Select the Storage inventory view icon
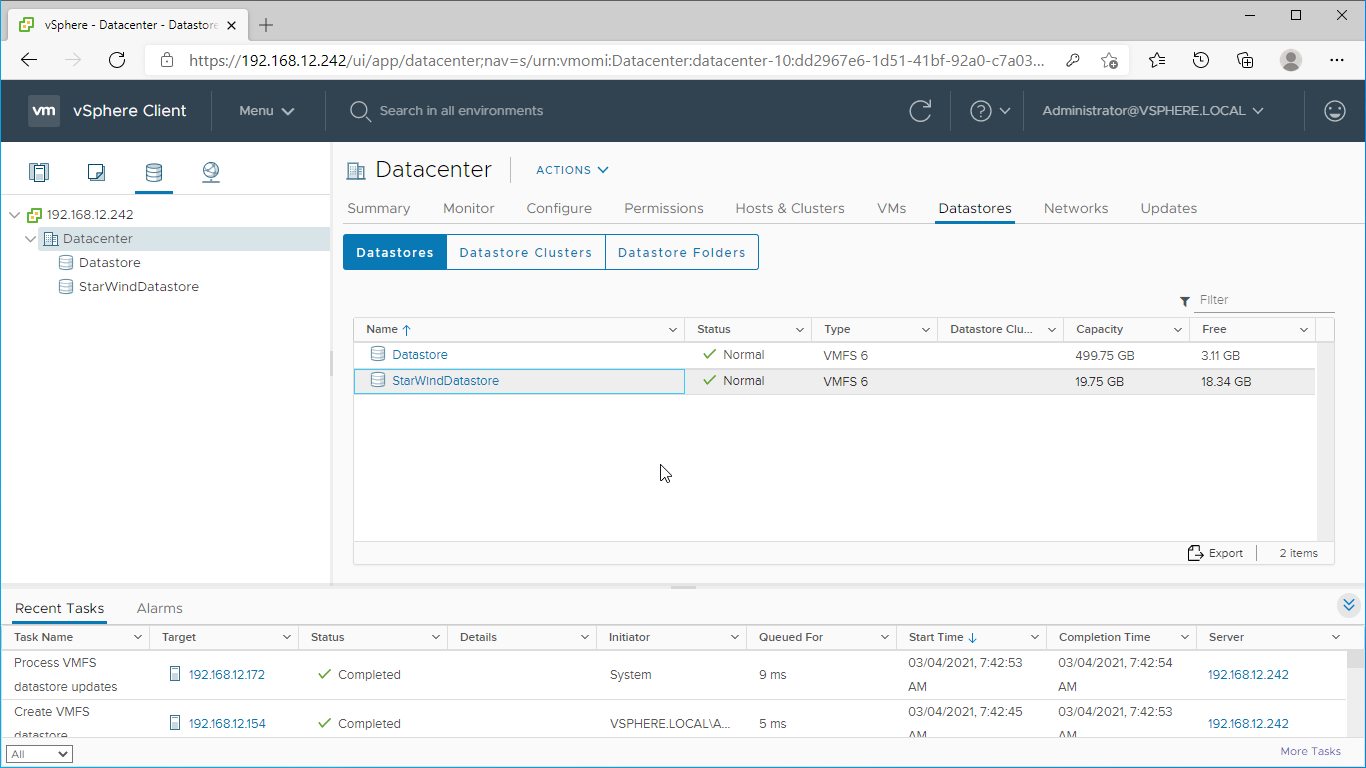1366x768 pixels. pos(154,172)
